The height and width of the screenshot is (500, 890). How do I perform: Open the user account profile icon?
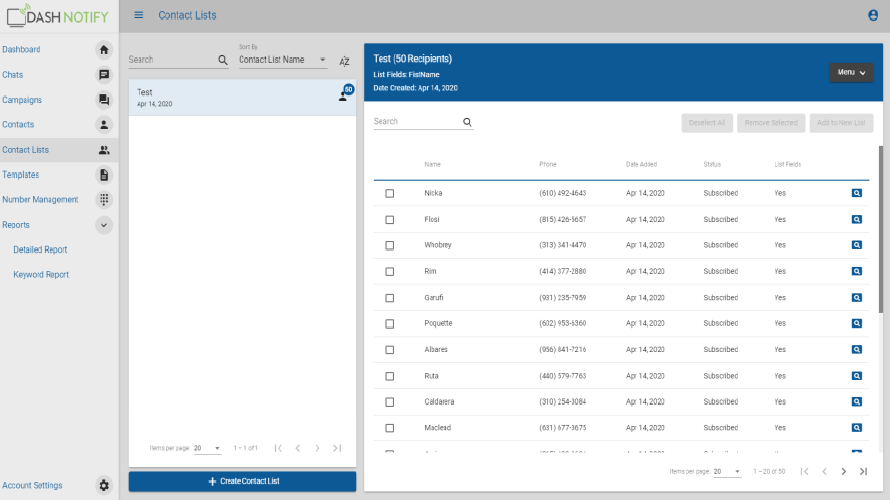click(873, 15)
